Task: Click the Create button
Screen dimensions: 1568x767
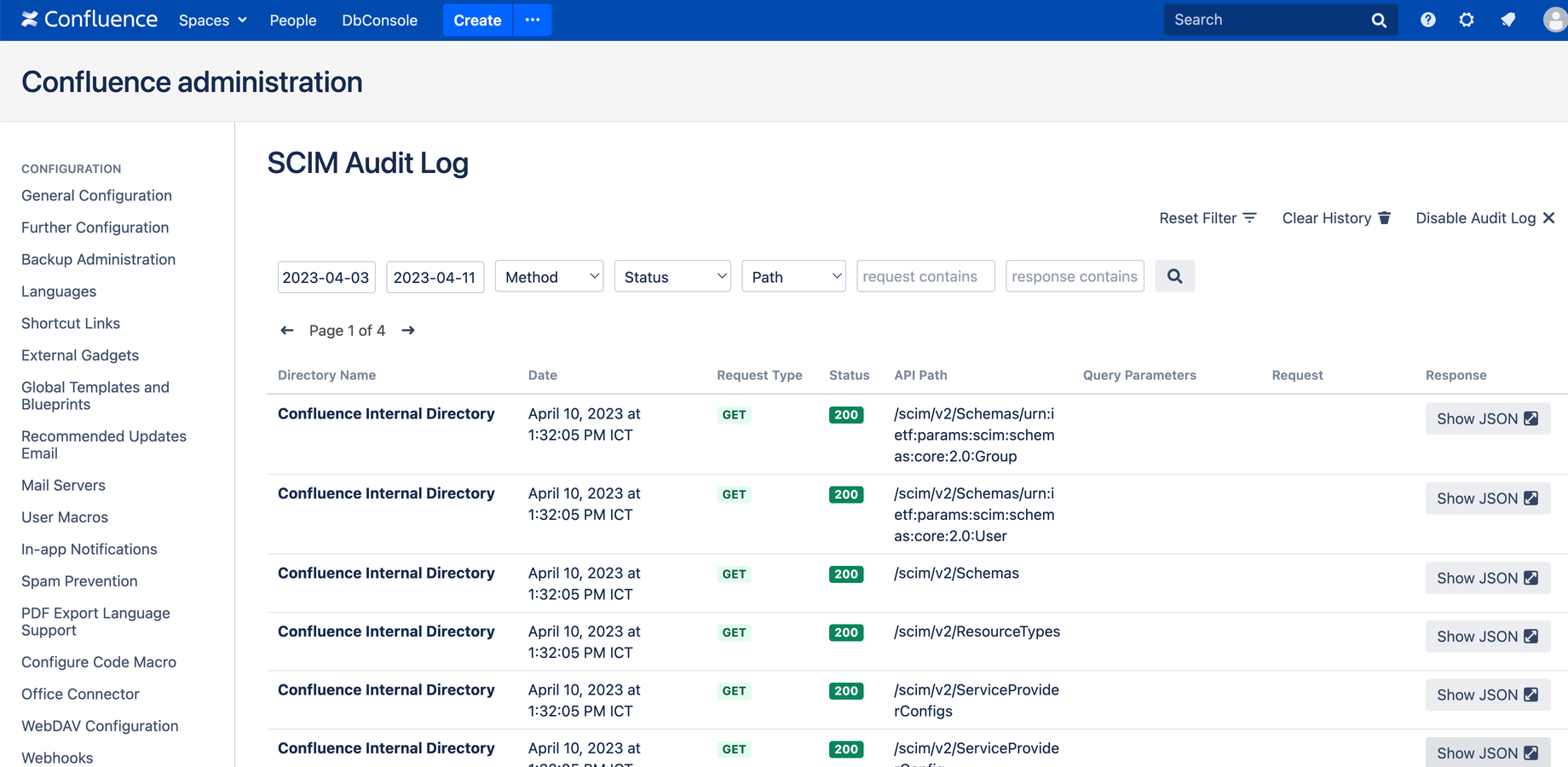Action: point(477,20)
